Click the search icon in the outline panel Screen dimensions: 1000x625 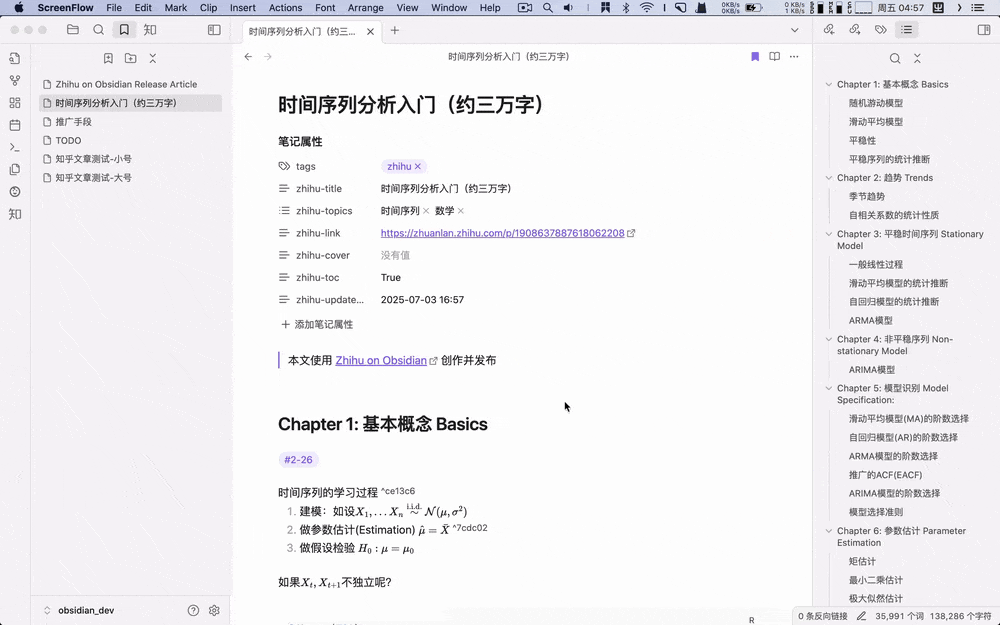click(x=897, y=58)
